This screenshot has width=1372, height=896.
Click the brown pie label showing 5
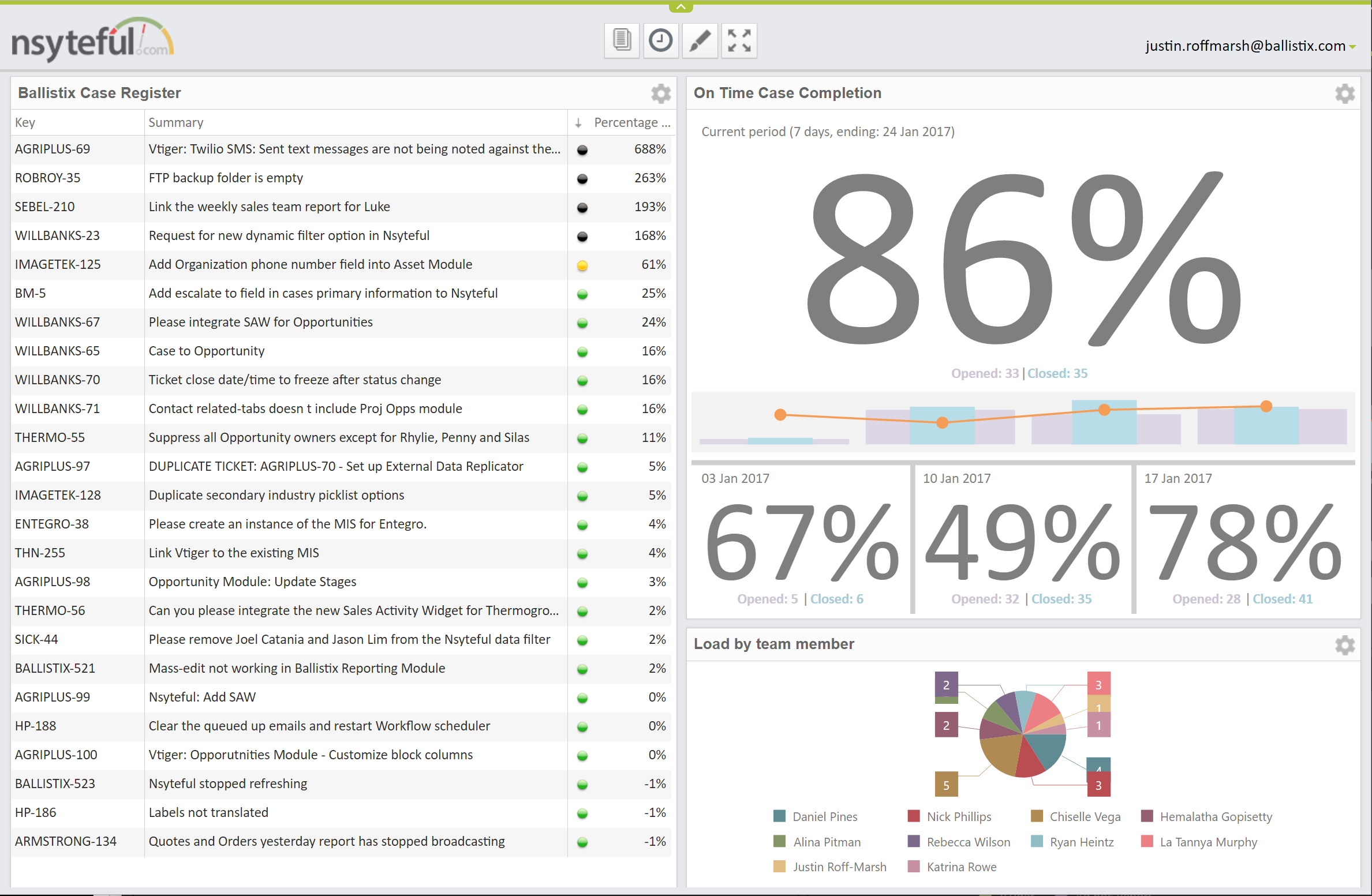tap(947, 785)
